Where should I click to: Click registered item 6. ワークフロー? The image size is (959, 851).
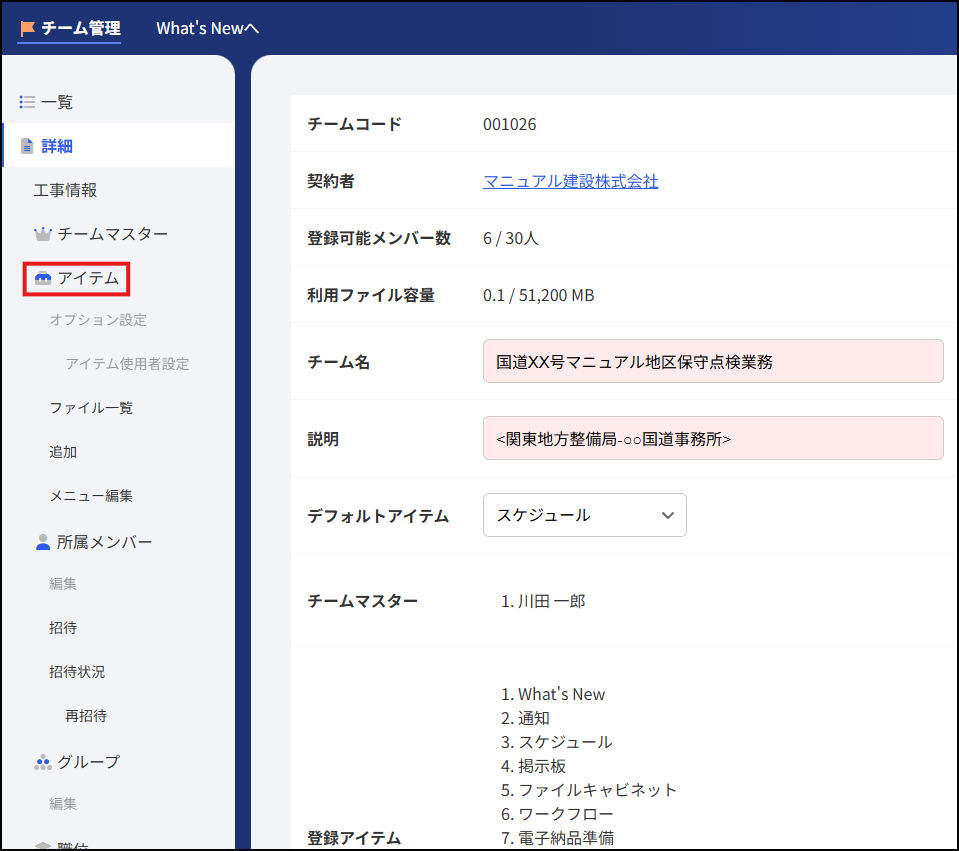pos(557,814)
